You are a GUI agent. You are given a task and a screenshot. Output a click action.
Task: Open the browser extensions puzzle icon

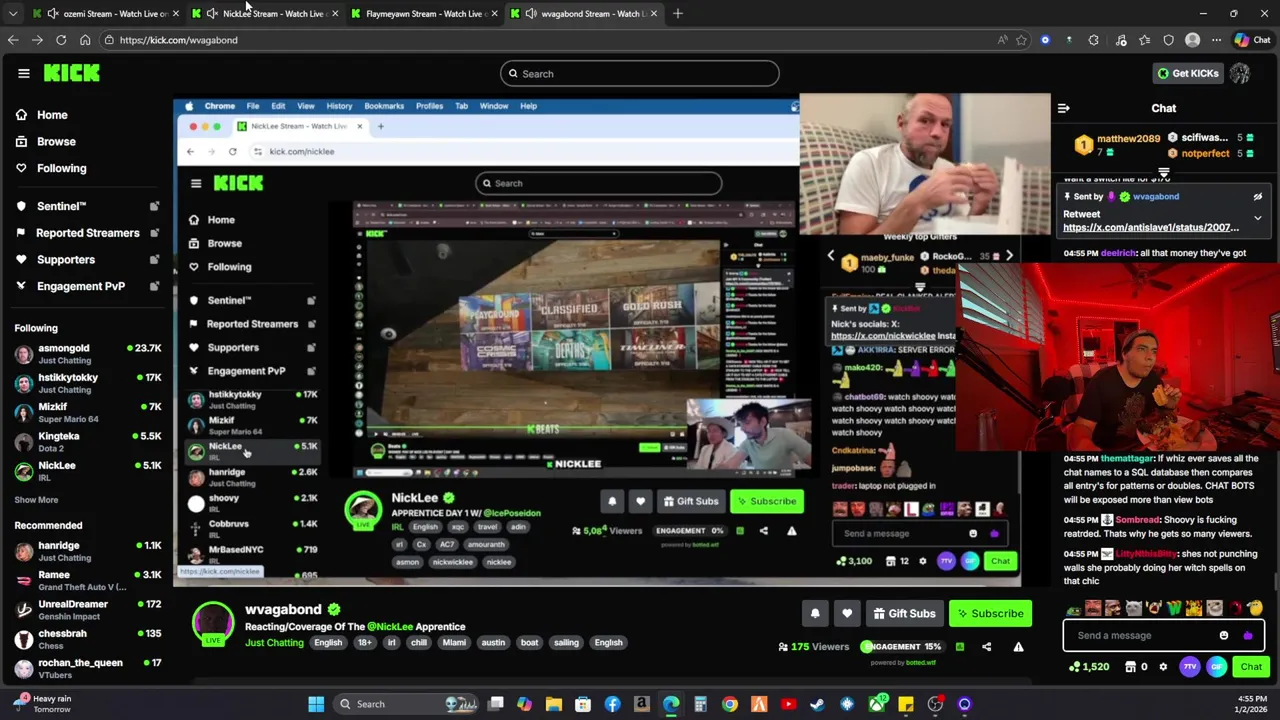1093,40
